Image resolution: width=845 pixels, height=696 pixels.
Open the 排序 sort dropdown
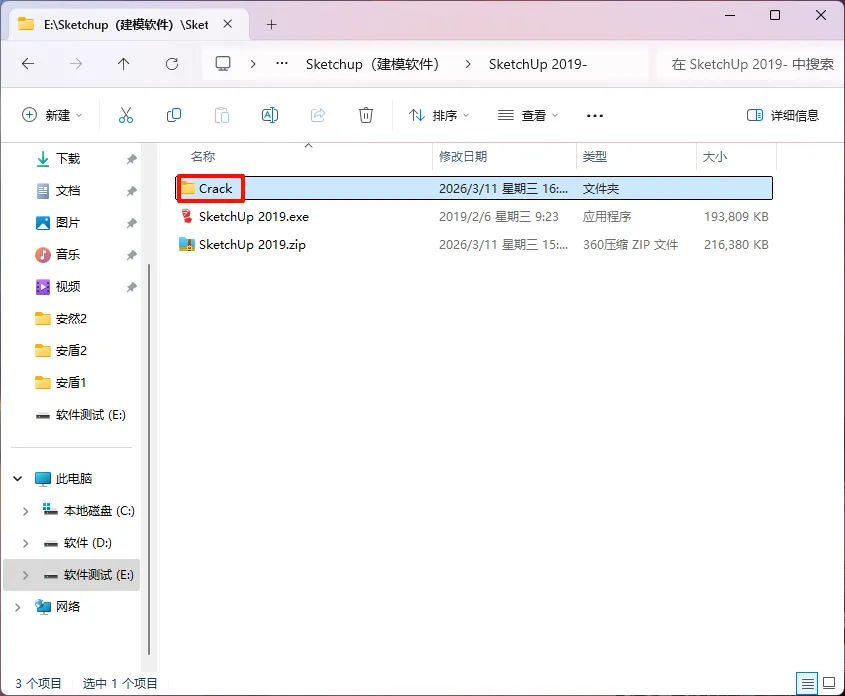pos(439,115)
